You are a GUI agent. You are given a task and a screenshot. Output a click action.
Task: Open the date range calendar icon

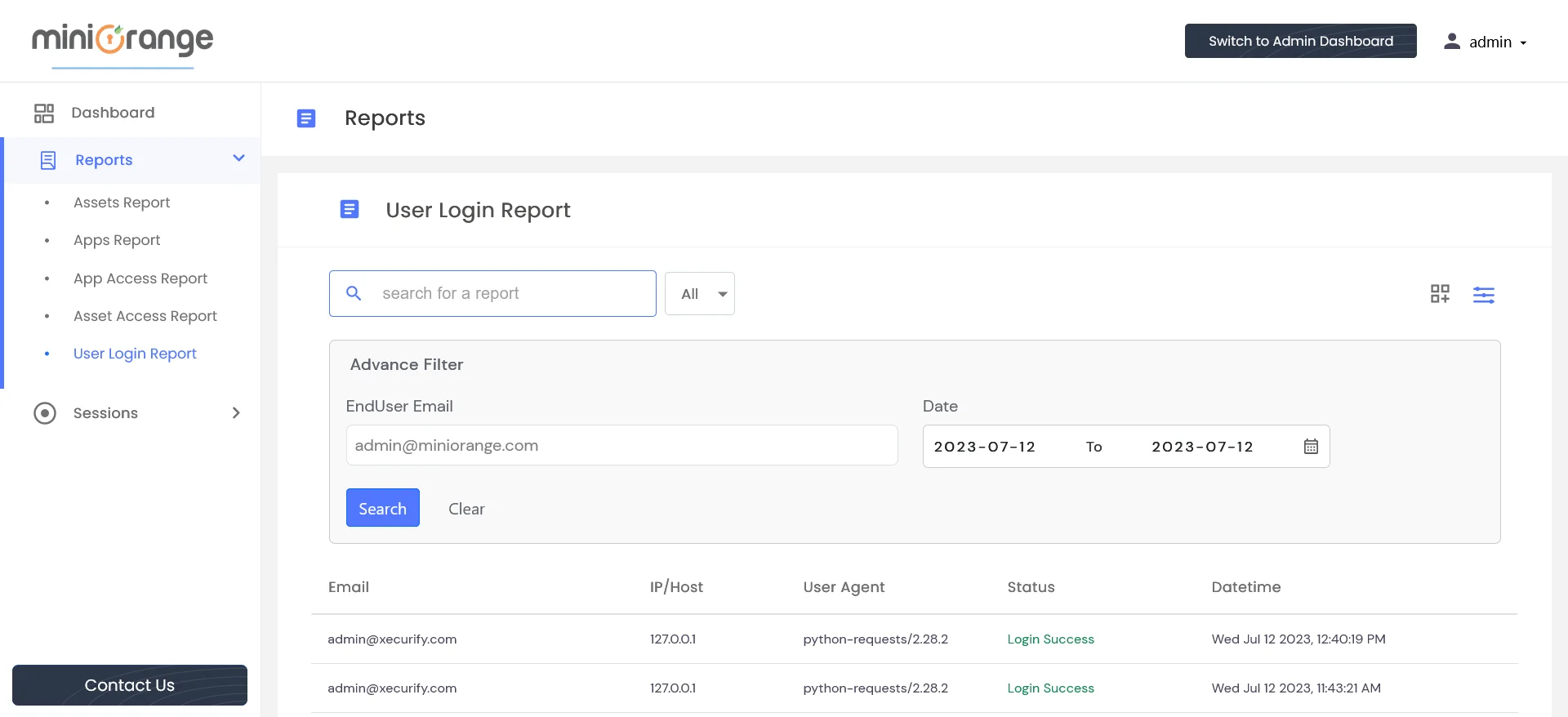click(1311, 447)
